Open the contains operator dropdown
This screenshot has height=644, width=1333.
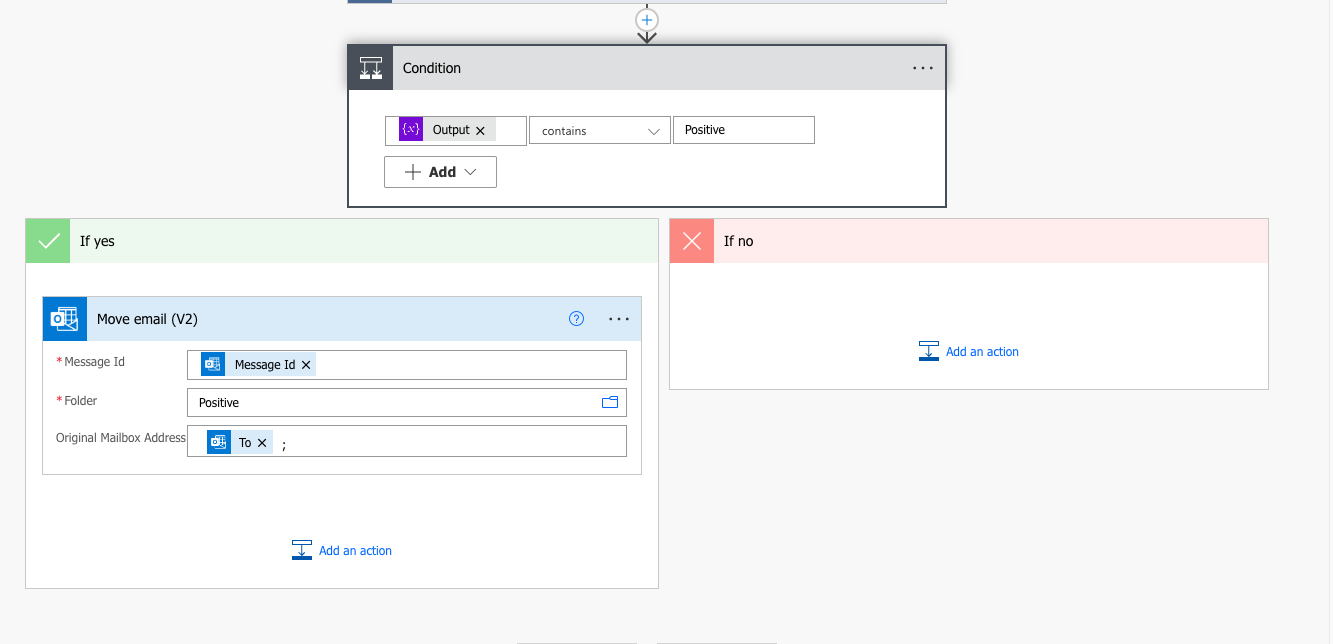(x=600, y=131)
